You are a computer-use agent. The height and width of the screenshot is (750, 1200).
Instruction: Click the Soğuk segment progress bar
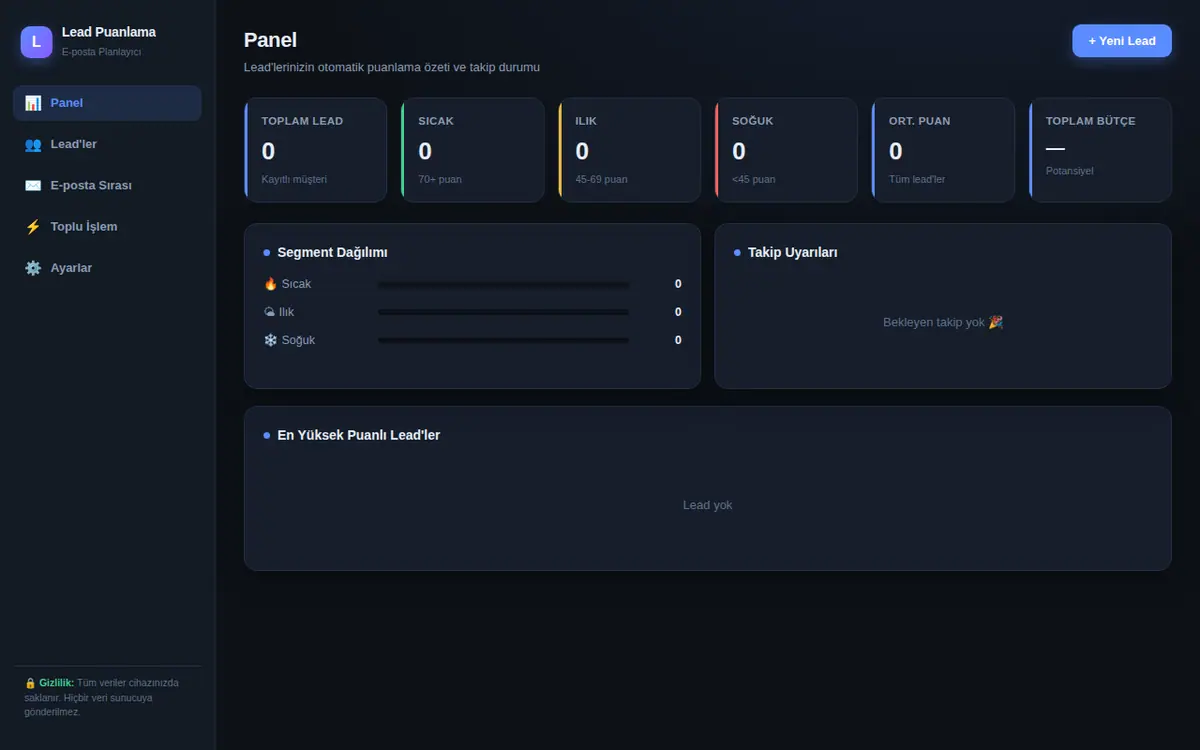coord(504,341)
